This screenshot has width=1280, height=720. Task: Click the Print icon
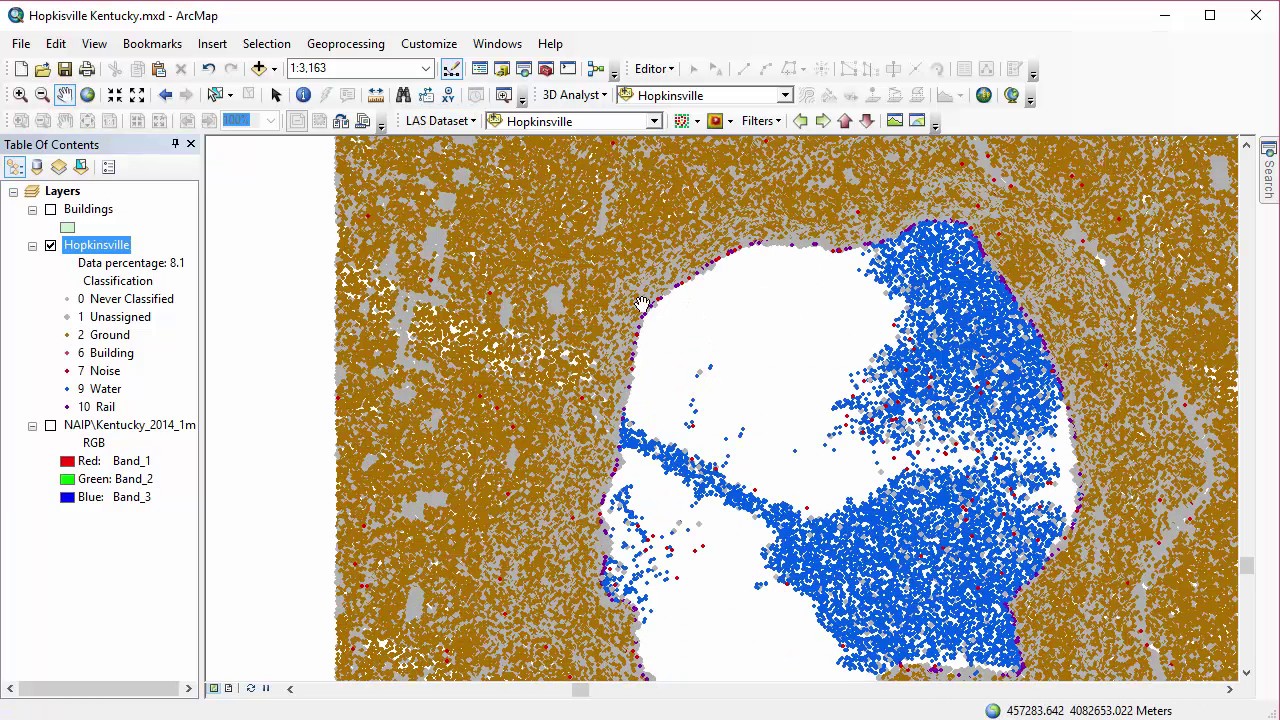click(x=87, y=68)
